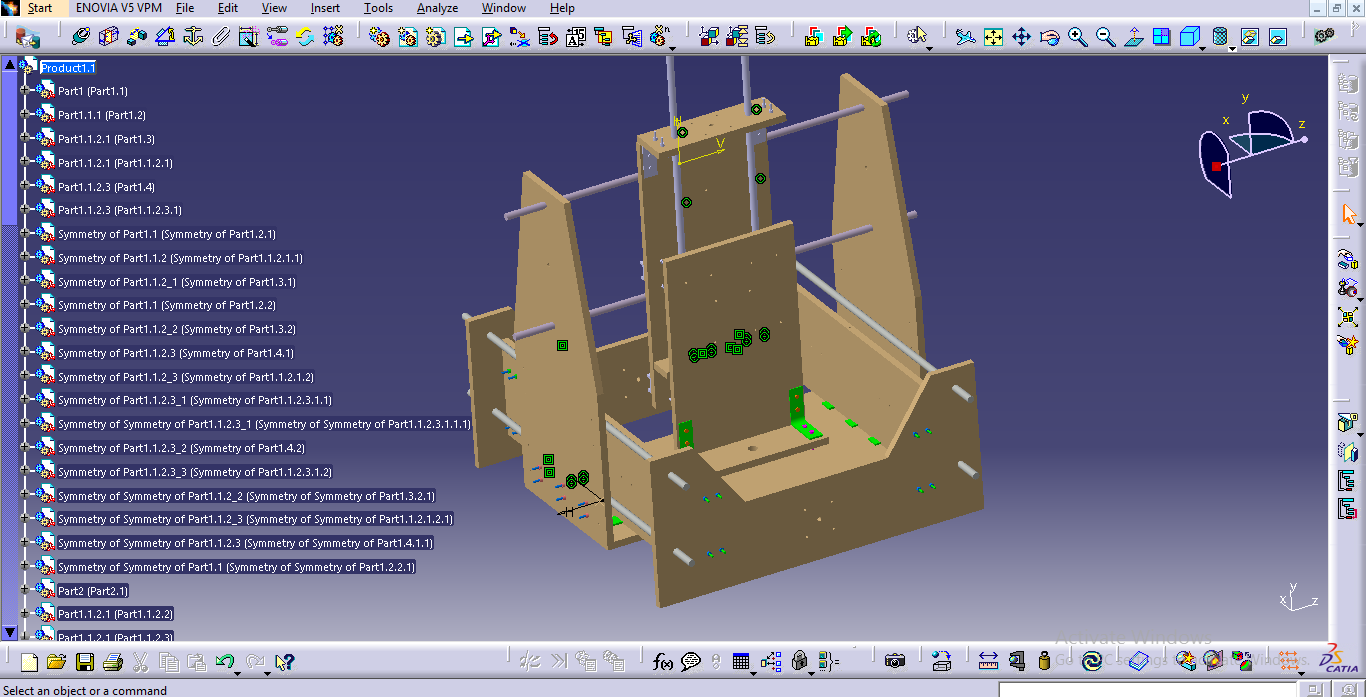Select Product1.1 root in the tree
This screenshot has width=1366, height=697.
tap(68, 68)
